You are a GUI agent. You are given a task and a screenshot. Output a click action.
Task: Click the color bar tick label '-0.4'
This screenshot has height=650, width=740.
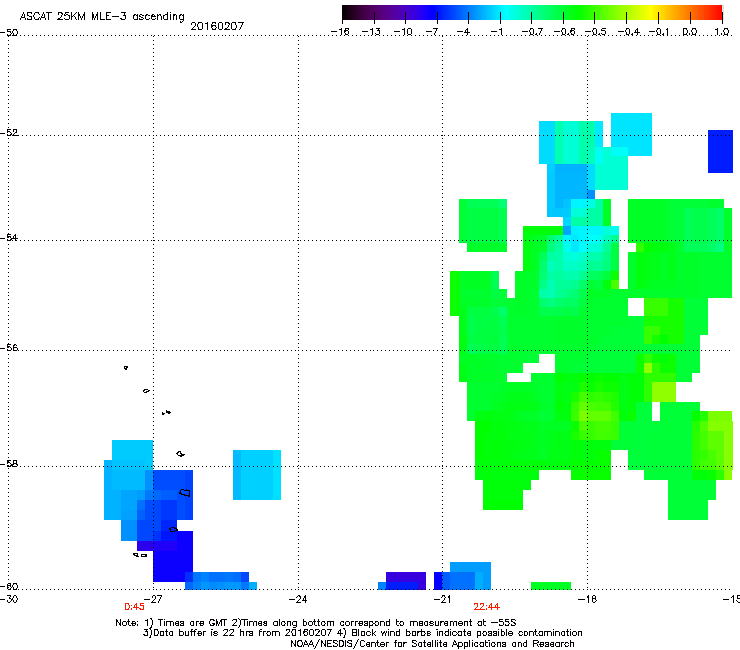[x=628, y=32]
